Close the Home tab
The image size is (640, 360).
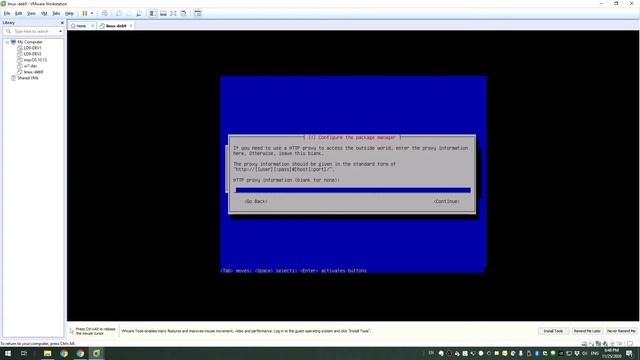coord(92,26)
